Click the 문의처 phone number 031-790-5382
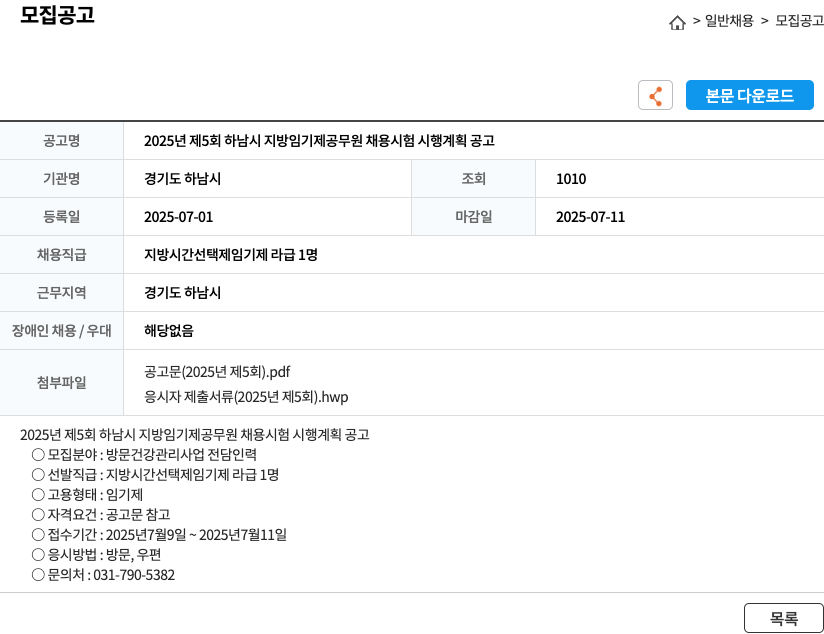 pyautogui.click(x=134, y=575)
